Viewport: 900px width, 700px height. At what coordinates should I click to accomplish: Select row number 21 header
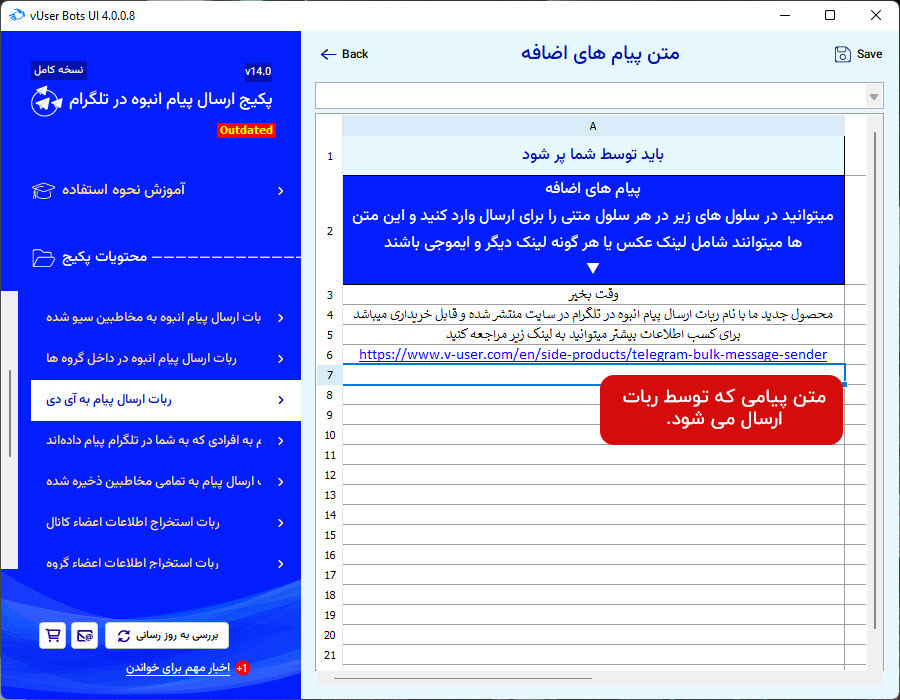329,655
